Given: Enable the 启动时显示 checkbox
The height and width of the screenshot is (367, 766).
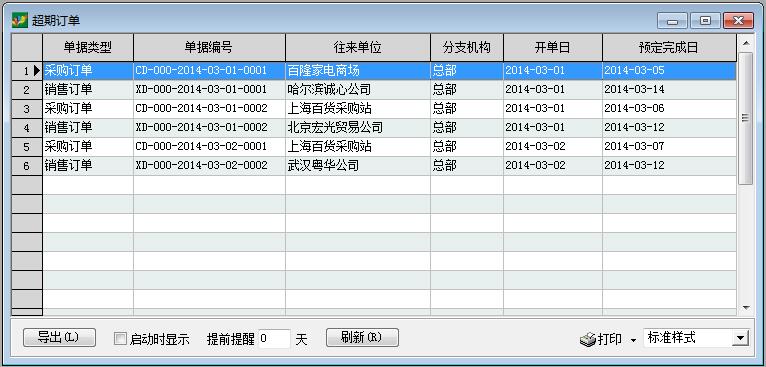Looking at the screenshot, I should pyautogui.click(x=120, y=339).
